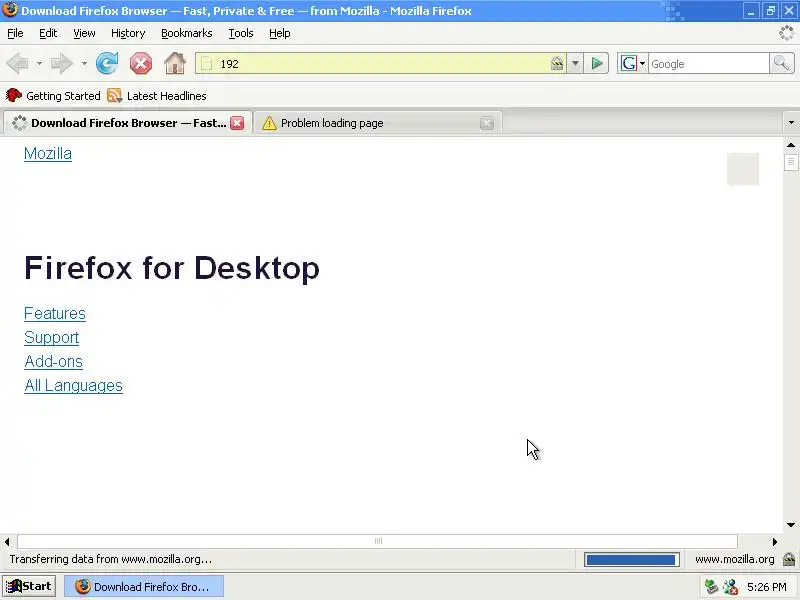Click the www.mozilla.org status bar text
Image resolution: width=800 pixels, height=600 pixels.
(x=735, y=559)
